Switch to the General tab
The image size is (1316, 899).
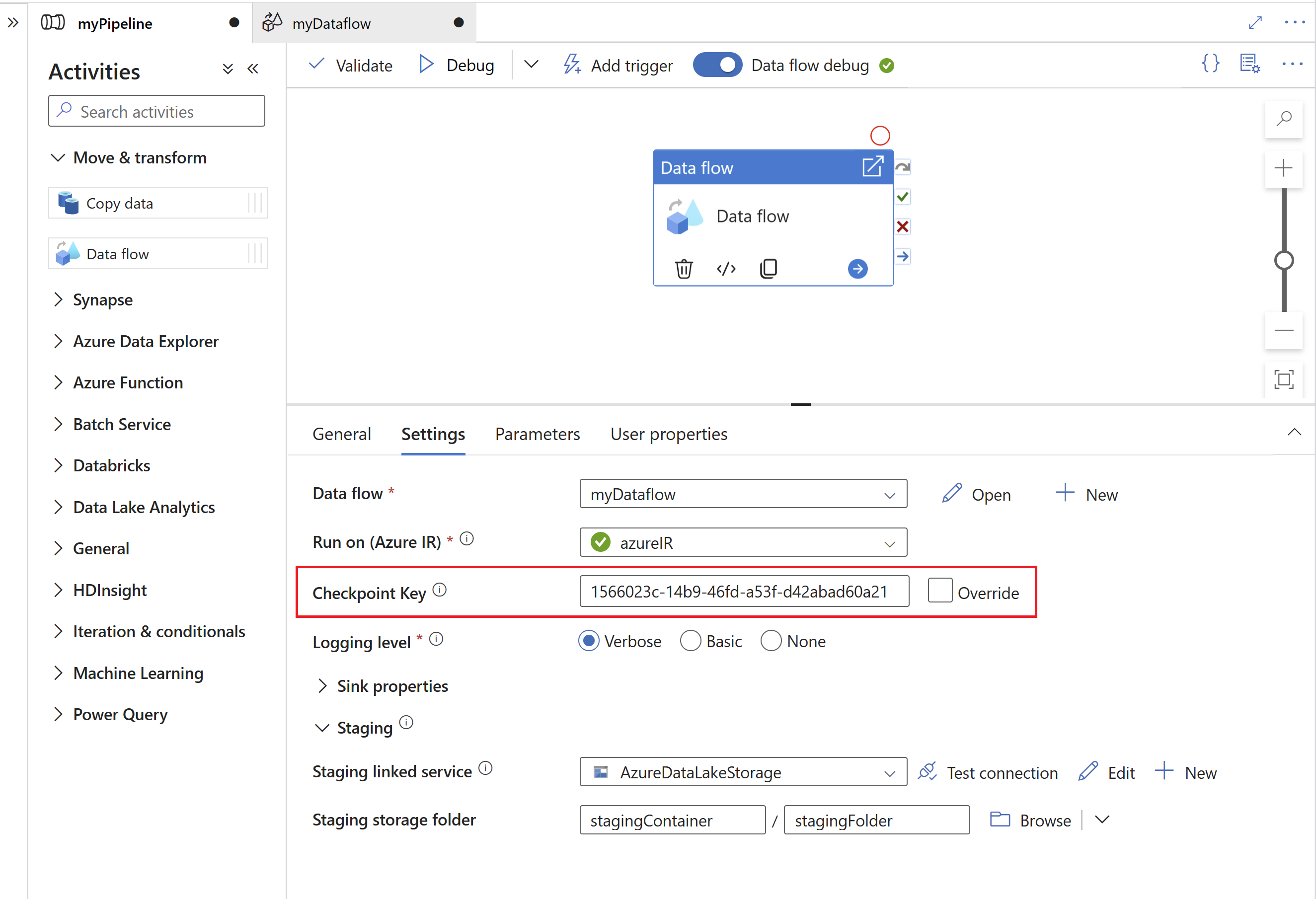pyautogui.click(x=341, y=434)
